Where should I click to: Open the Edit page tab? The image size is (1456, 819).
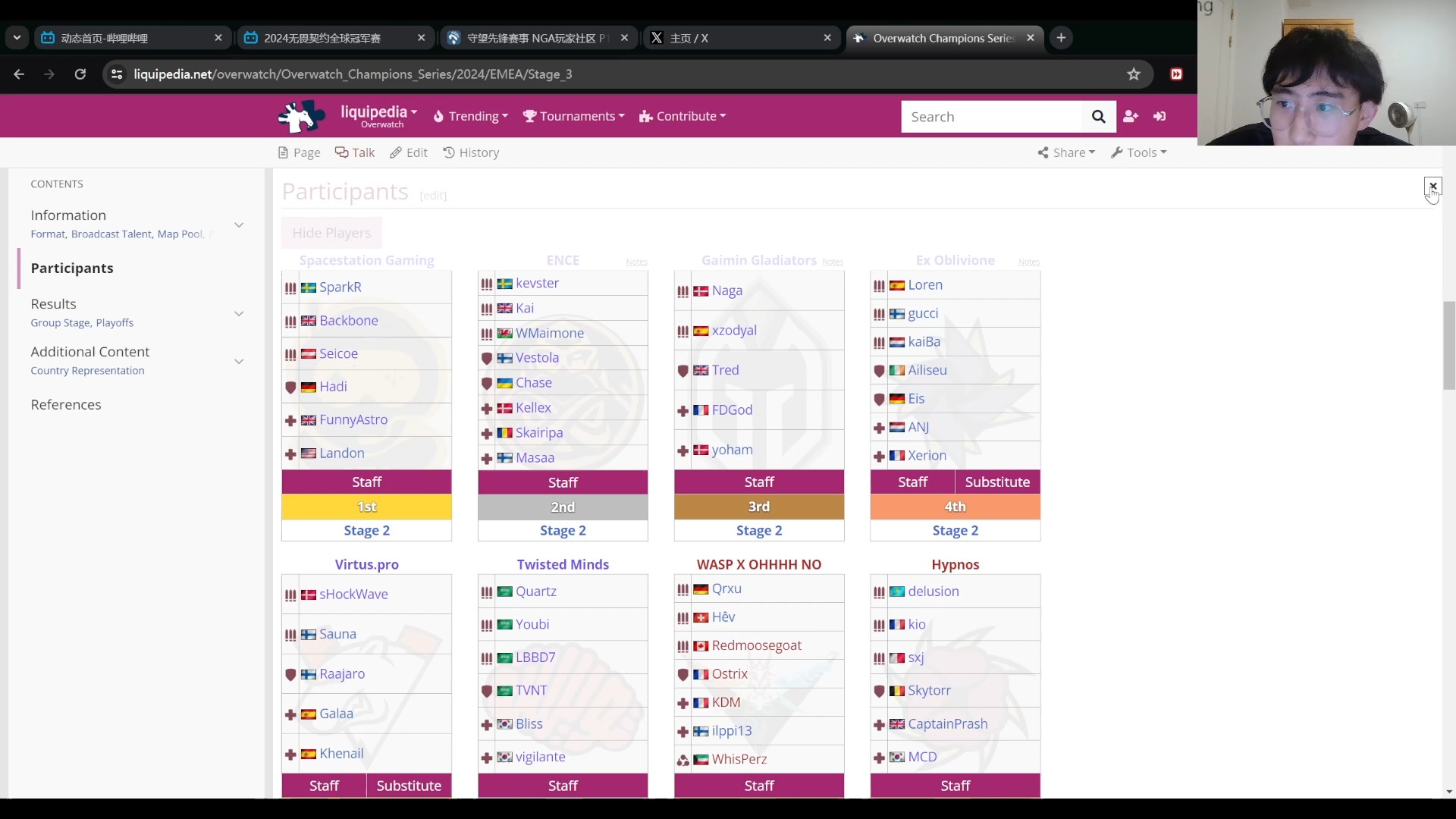coord(409,152)
